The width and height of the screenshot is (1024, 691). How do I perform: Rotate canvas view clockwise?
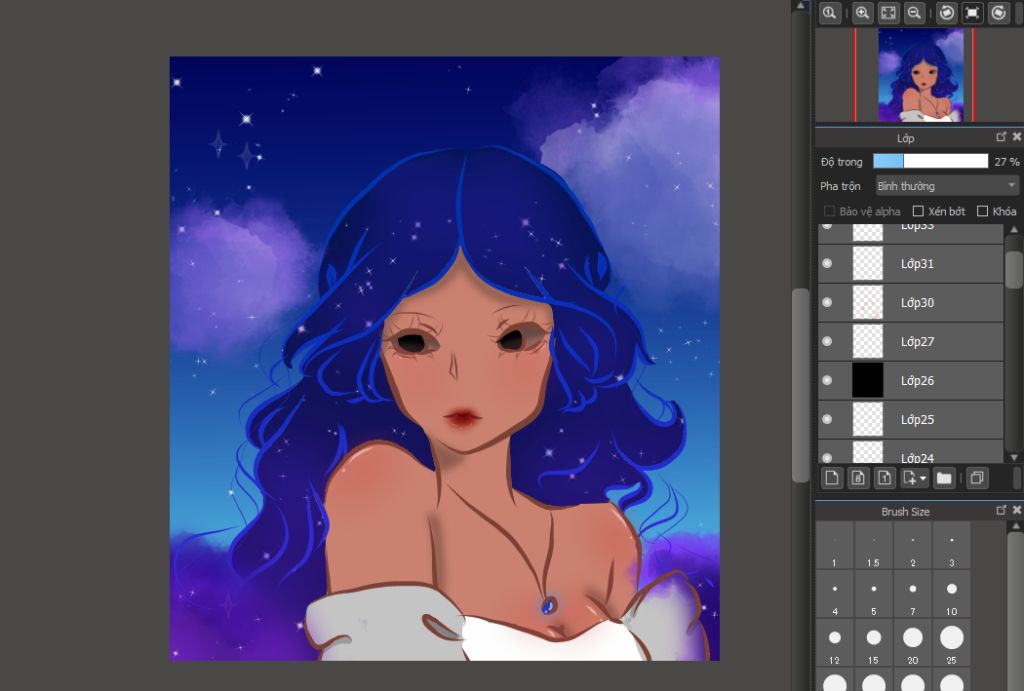point(999,13)
